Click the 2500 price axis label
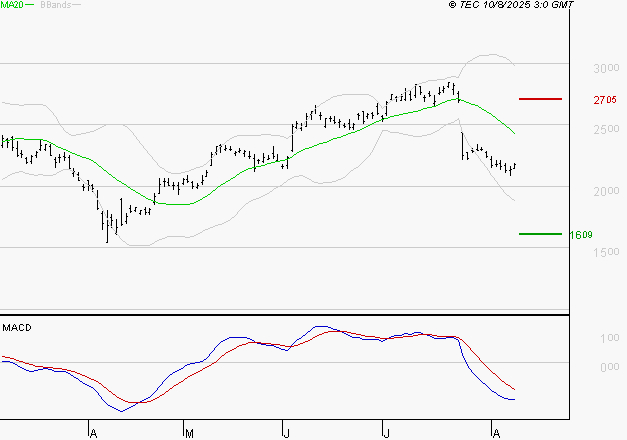This screenshot has width=627, height=440. pos(606,129)
